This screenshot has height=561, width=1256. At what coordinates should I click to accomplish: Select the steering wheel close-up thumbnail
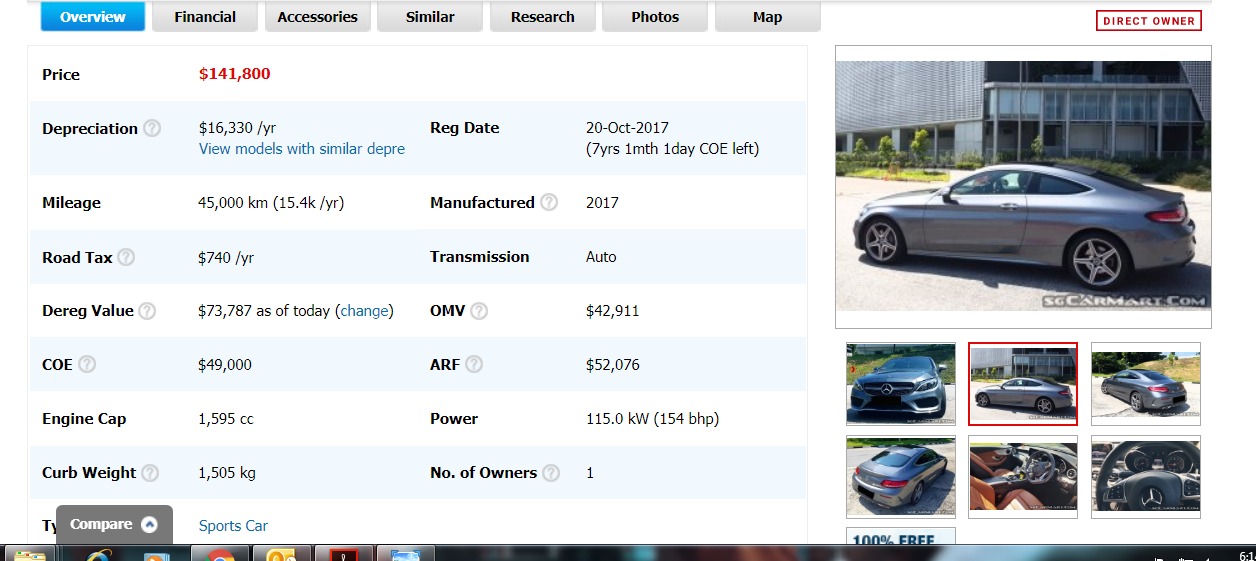click(1145, 477)
